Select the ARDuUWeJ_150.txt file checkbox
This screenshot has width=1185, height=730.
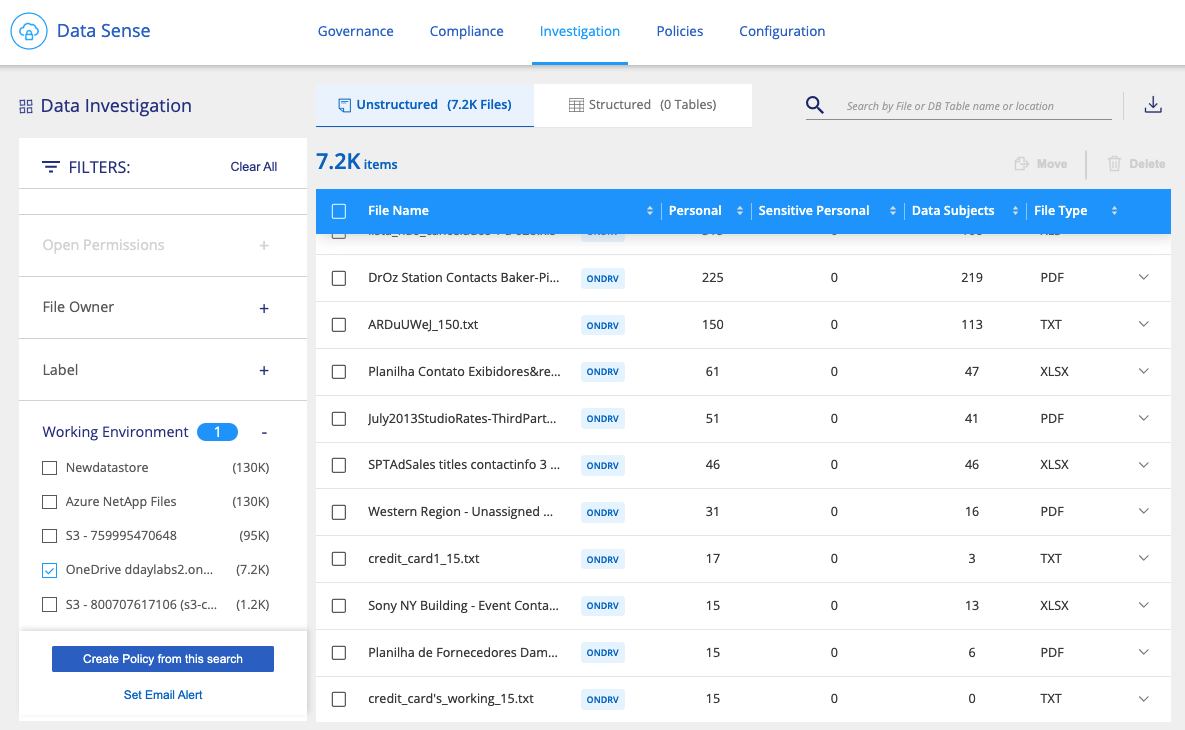339,325
